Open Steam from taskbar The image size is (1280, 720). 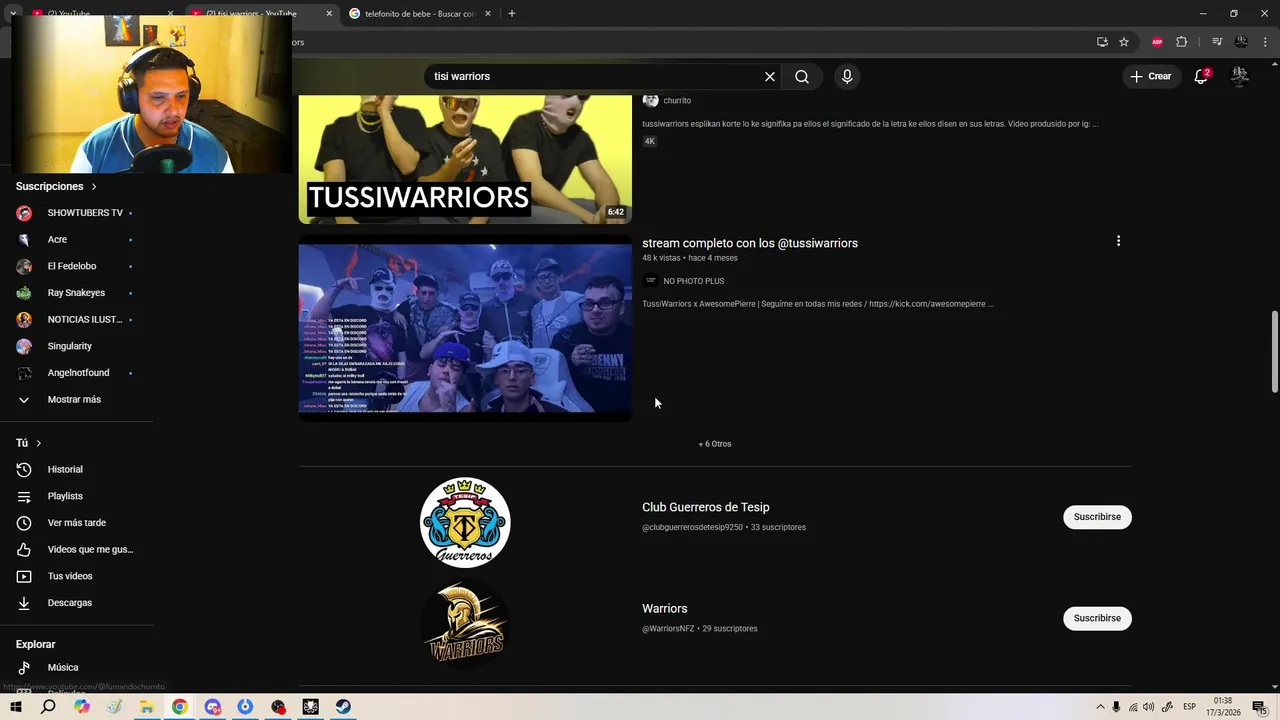[x=343, y=707]
